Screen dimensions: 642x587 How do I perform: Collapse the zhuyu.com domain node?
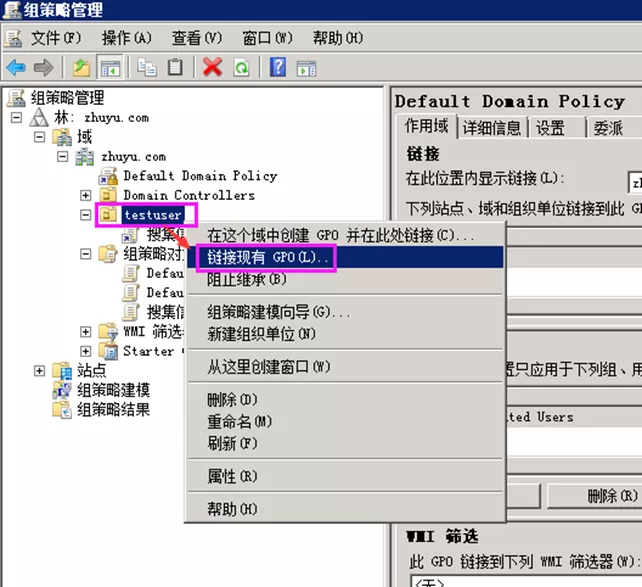(x=63, y=157)
